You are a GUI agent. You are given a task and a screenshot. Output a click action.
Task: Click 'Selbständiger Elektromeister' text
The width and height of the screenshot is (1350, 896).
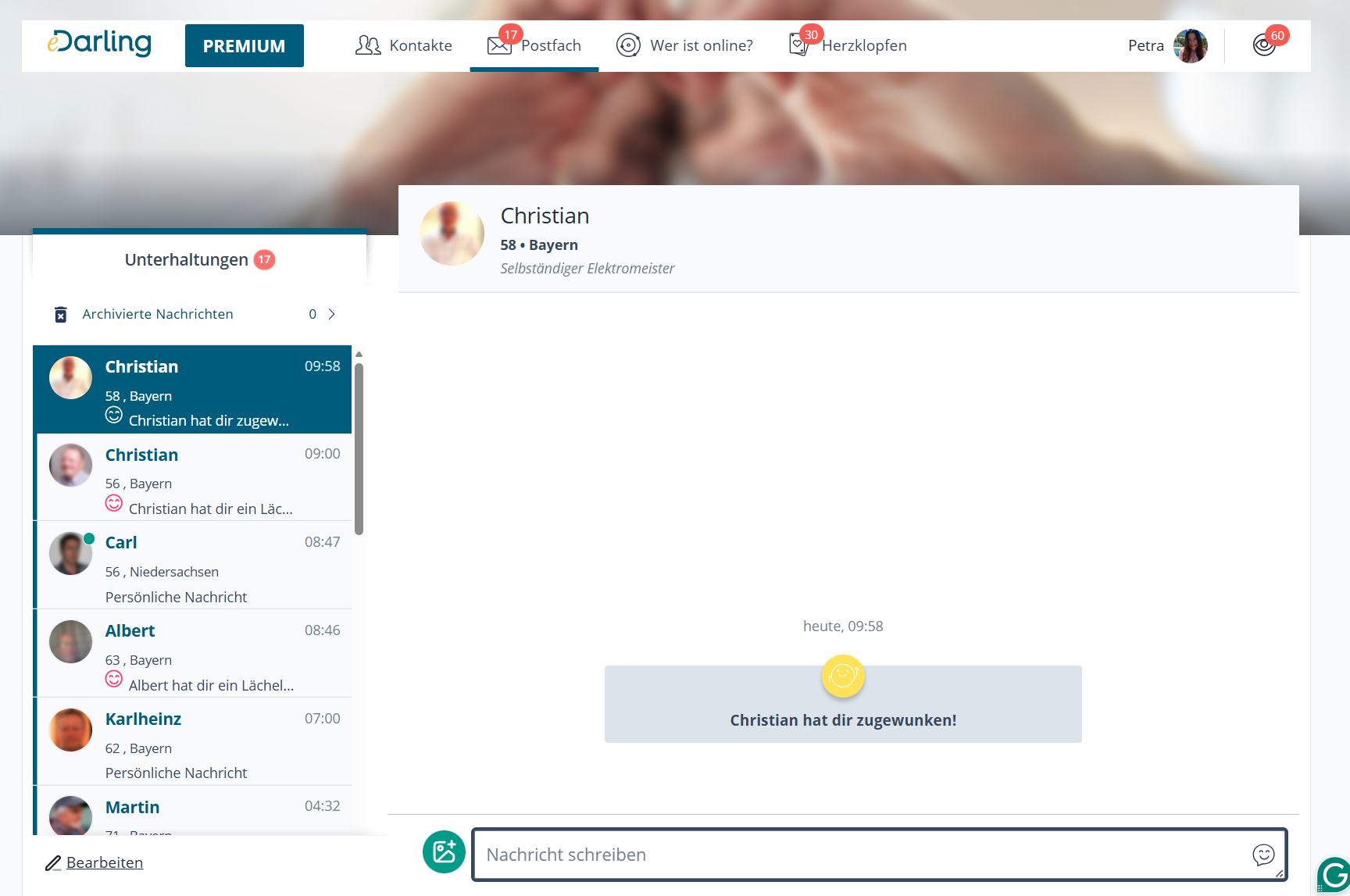587,269
